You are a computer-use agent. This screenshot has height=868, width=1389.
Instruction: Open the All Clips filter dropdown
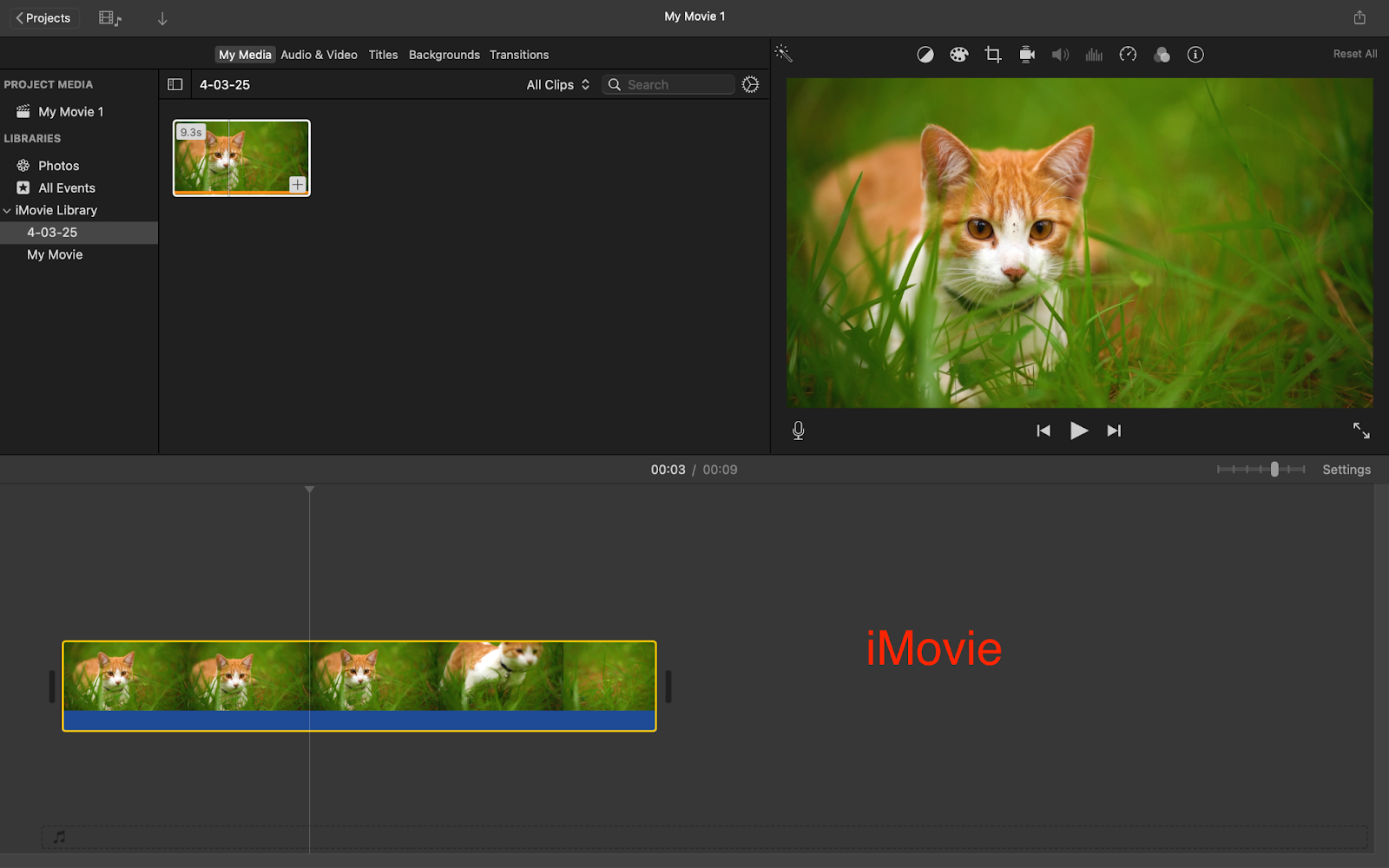558,84
